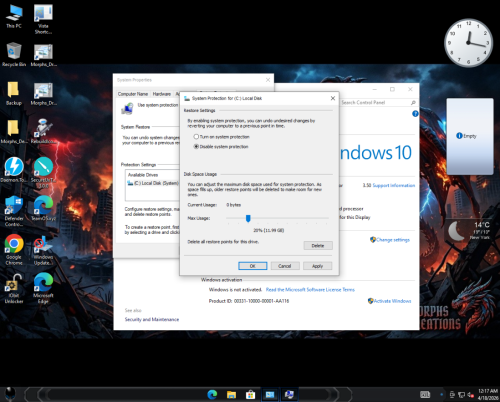The height and width of the screenshot is (402, 500).
Task: Open the Backup folder on desktop
Action: click(14, 93)
